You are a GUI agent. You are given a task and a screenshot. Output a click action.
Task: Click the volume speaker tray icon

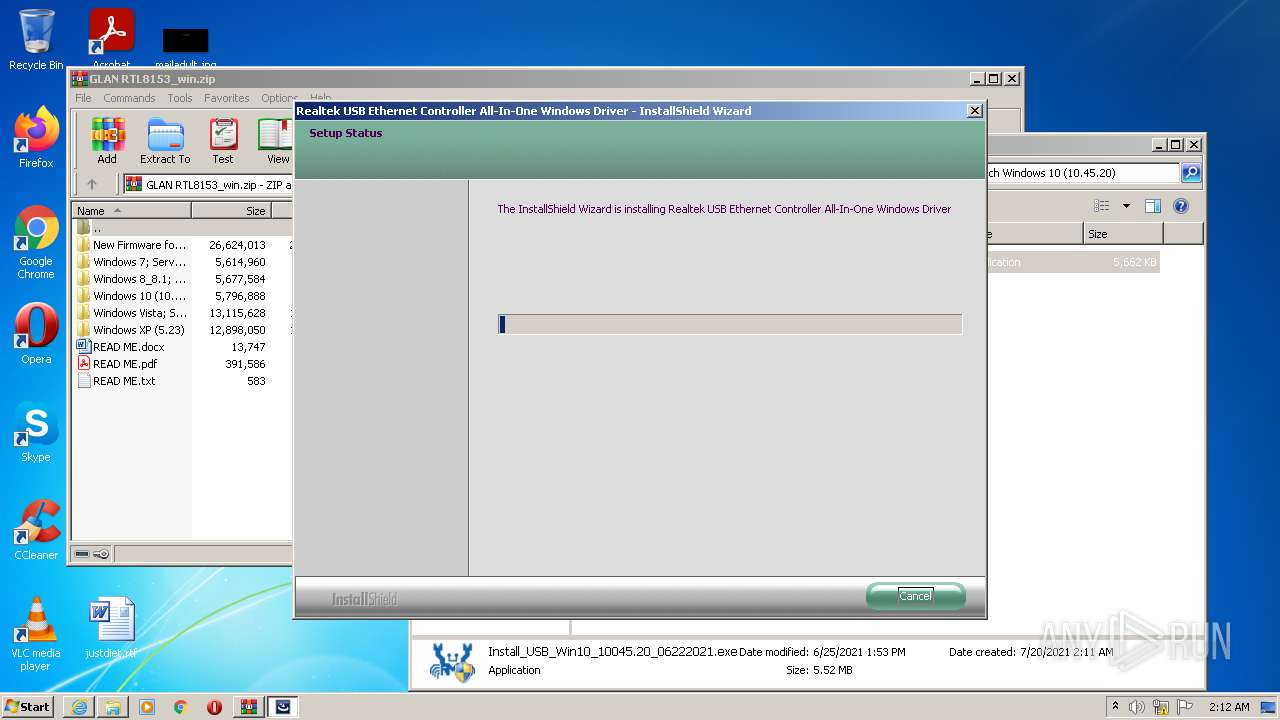click(x=1137, y=707)
